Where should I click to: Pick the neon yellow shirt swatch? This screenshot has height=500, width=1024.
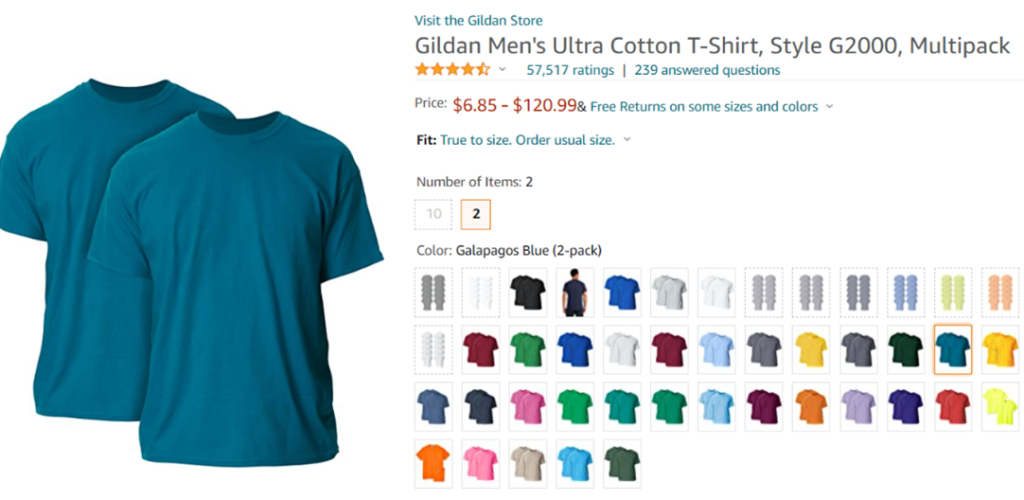(1000, 407)
